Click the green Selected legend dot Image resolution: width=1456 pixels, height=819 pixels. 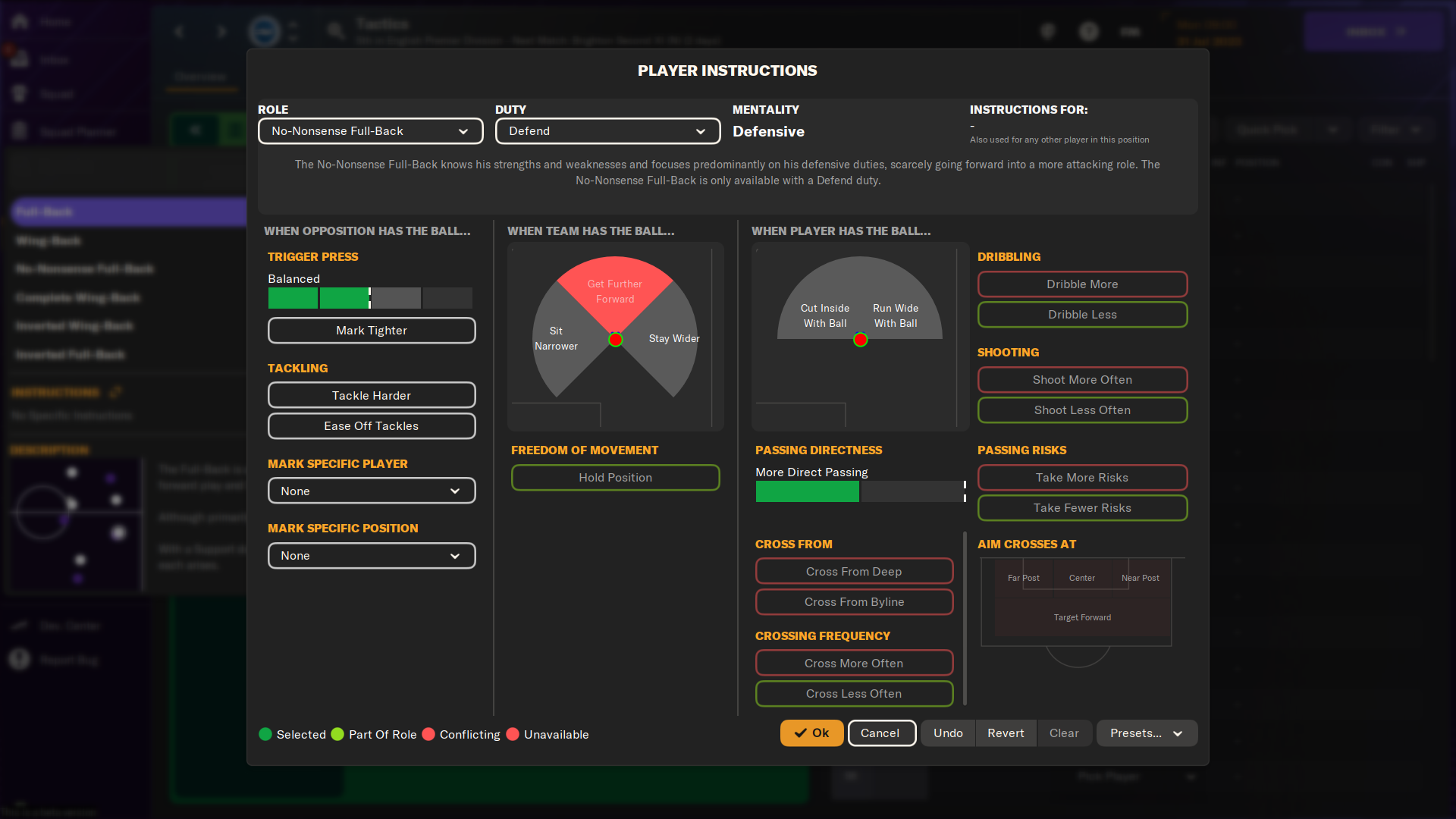tap(265, 734)
